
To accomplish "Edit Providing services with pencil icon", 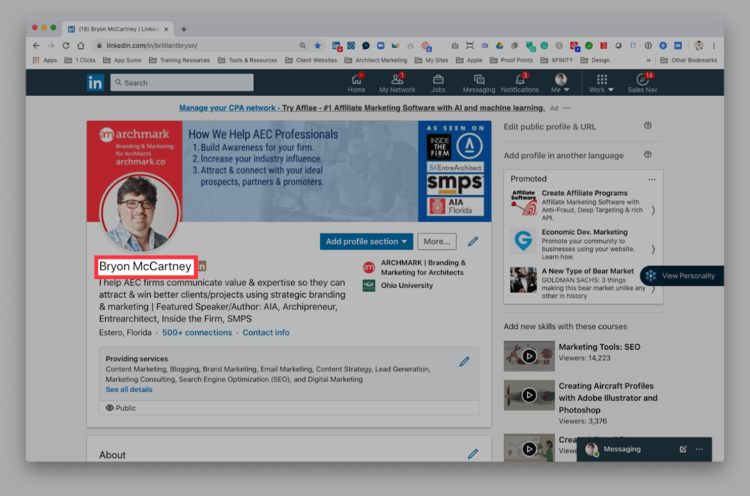I will click(464, 362).
